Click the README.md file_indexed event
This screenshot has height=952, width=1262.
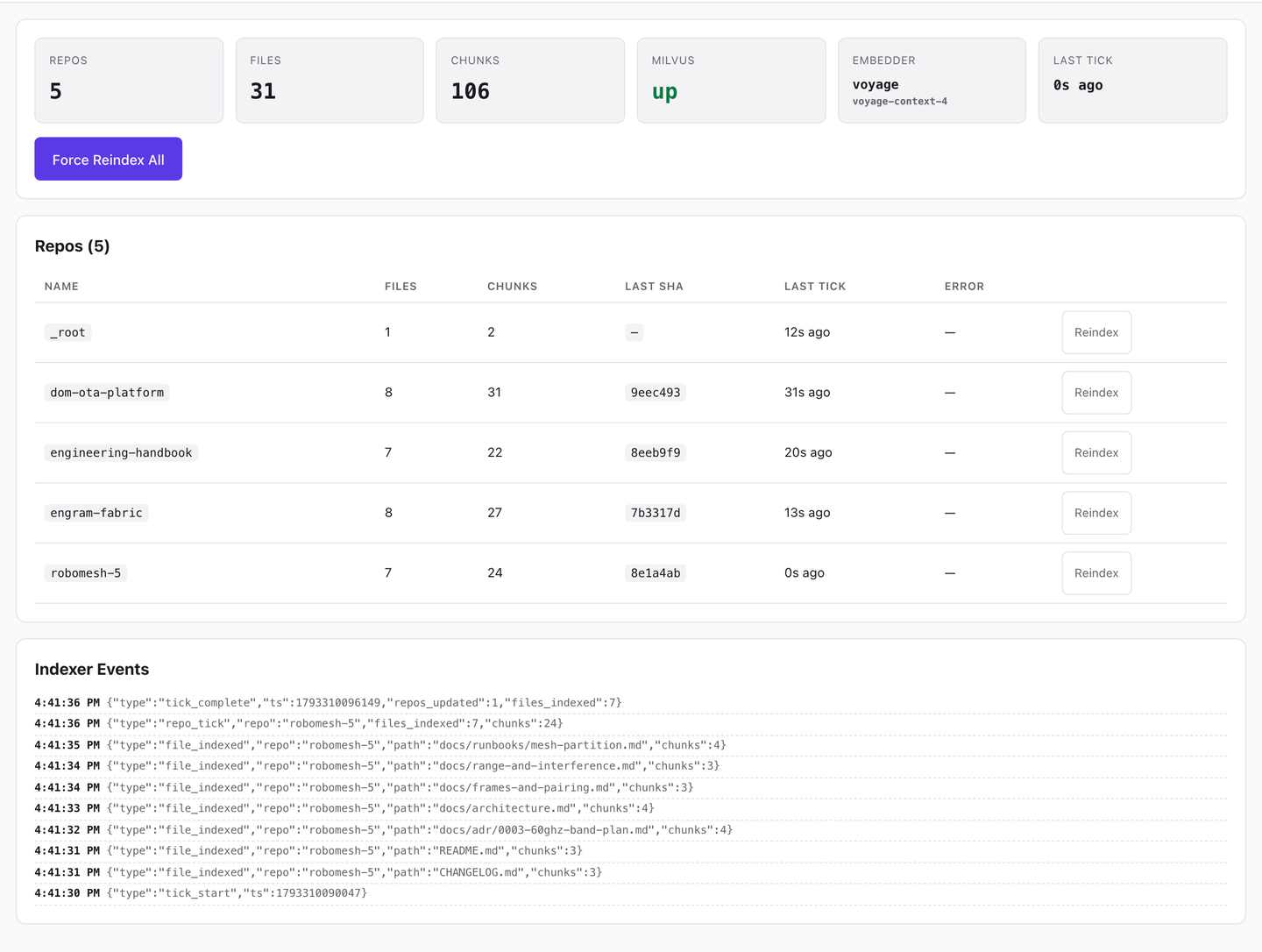click(x=631, y=851)
